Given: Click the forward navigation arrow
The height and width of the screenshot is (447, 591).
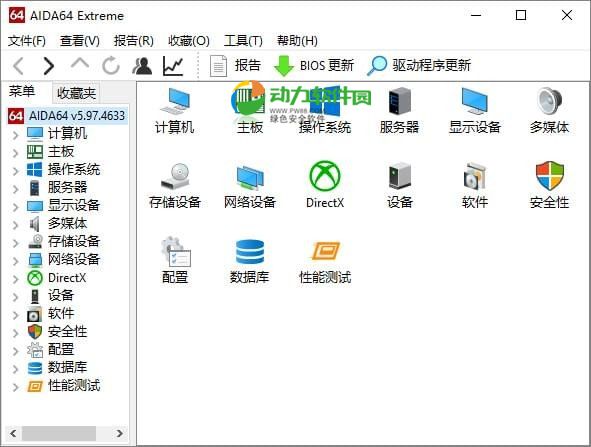Looking at the screenshot, I should [48, 66].
